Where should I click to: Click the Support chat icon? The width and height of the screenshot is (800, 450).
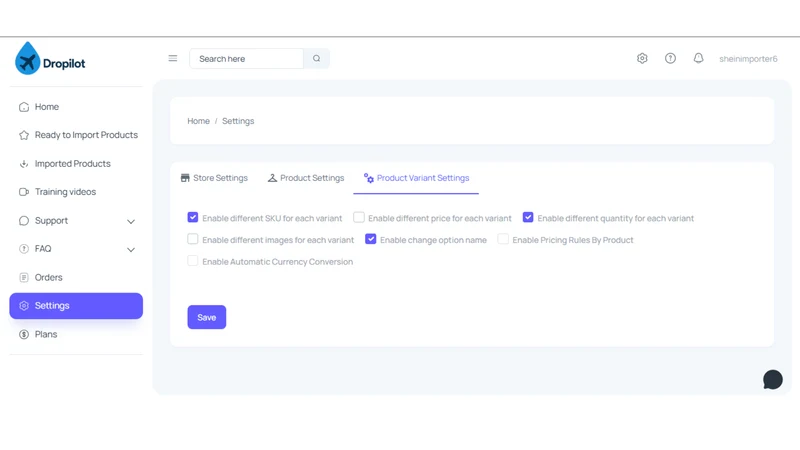24,220
